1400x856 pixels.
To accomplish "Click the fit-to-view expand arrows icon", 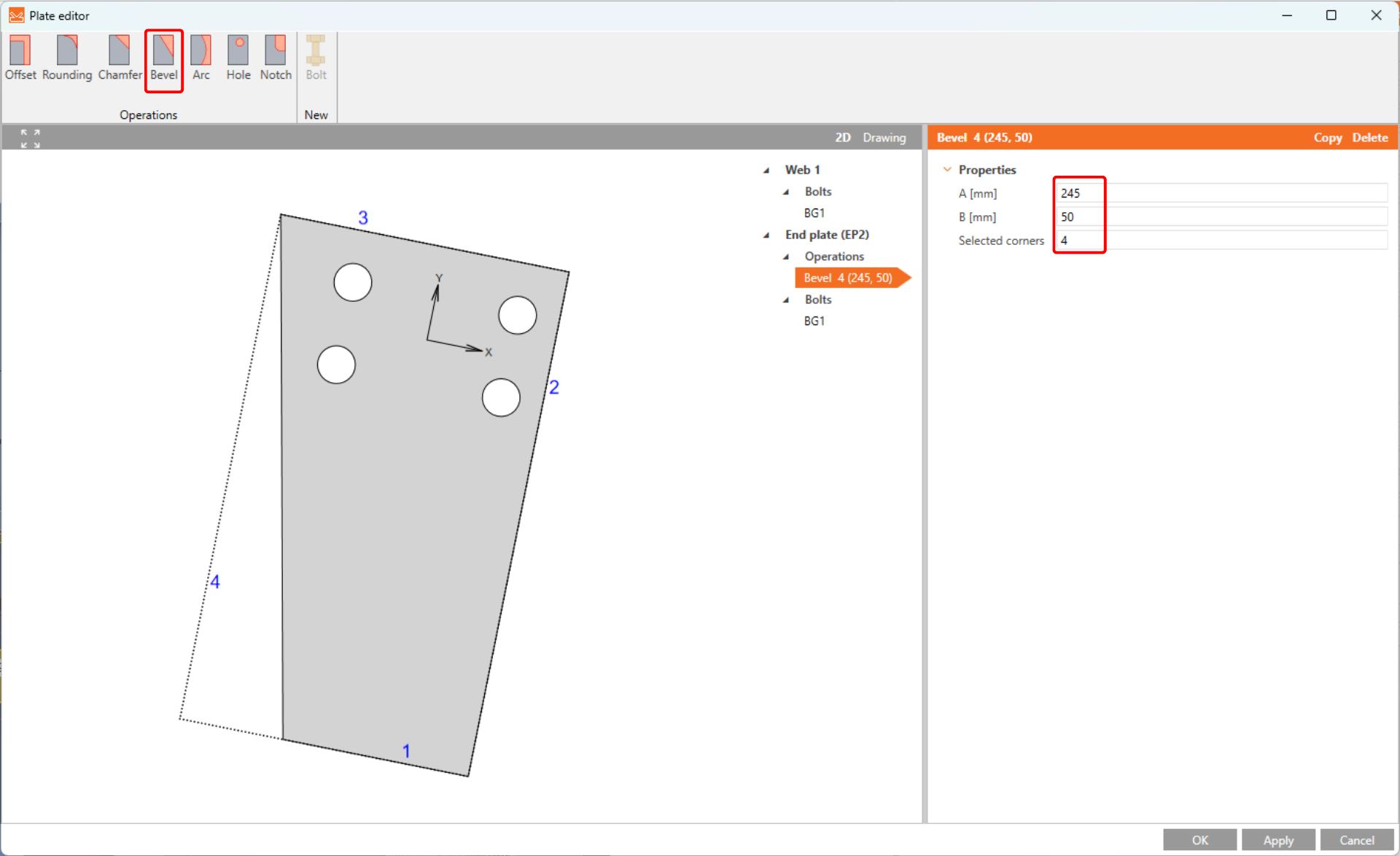I will pos(30,138).
